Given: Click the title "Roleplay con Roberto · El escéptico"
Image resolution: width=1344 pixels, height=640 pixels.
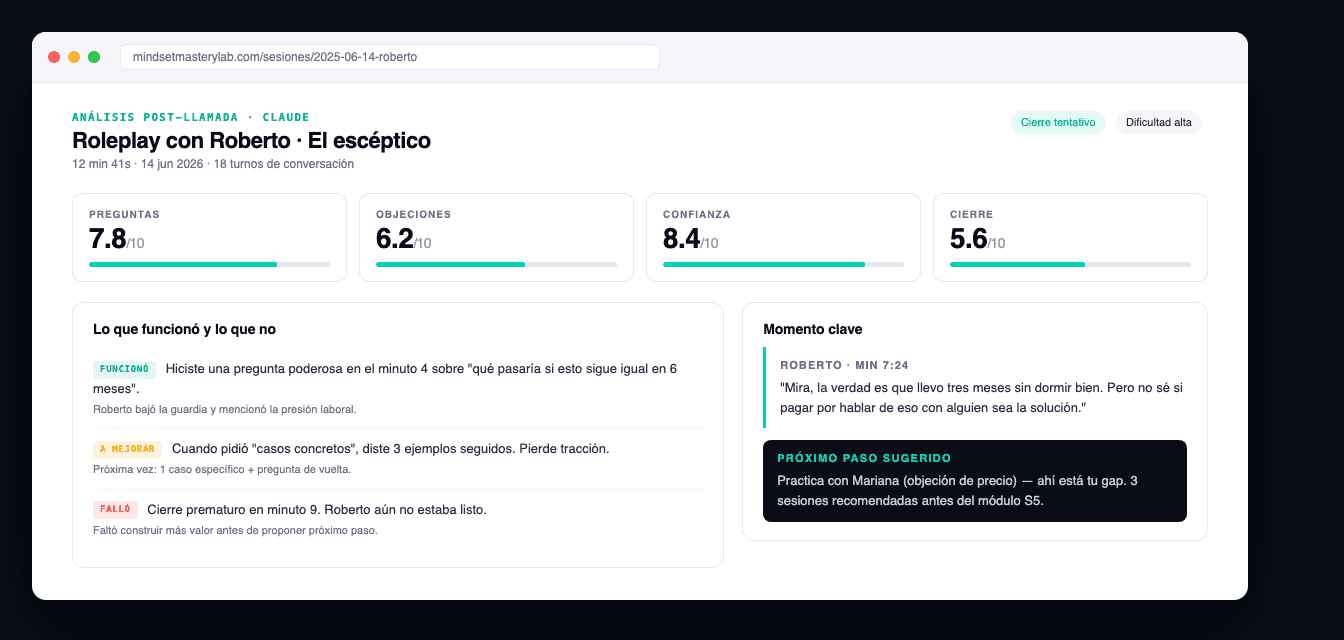Looking at the screenshot, I should point(251,141).
